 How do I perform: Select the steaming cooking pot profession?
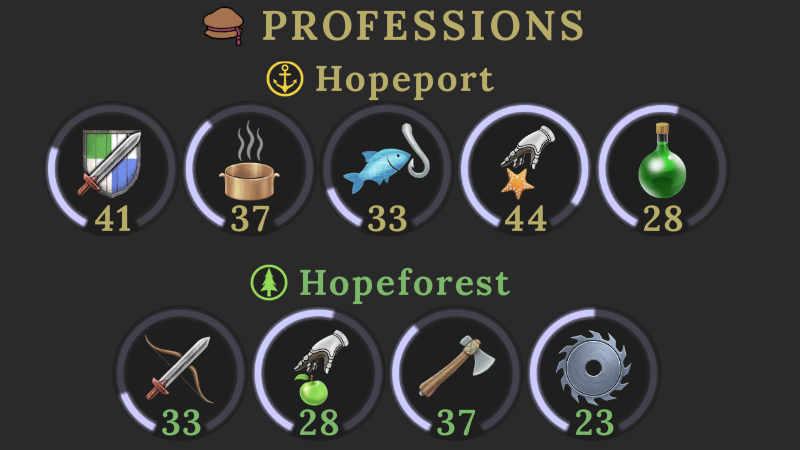click(x=249, y=168)
